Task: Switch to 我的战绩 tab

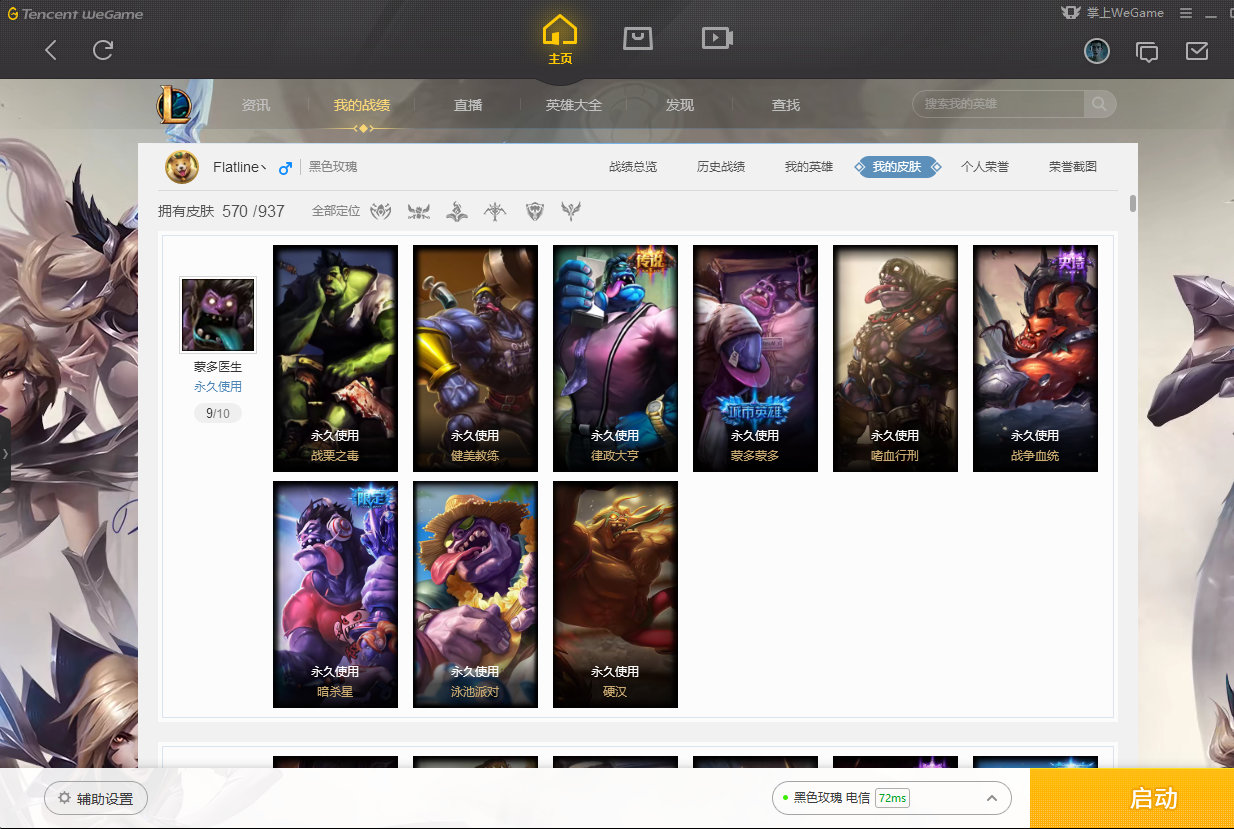Action: click(x=362, y=105)
